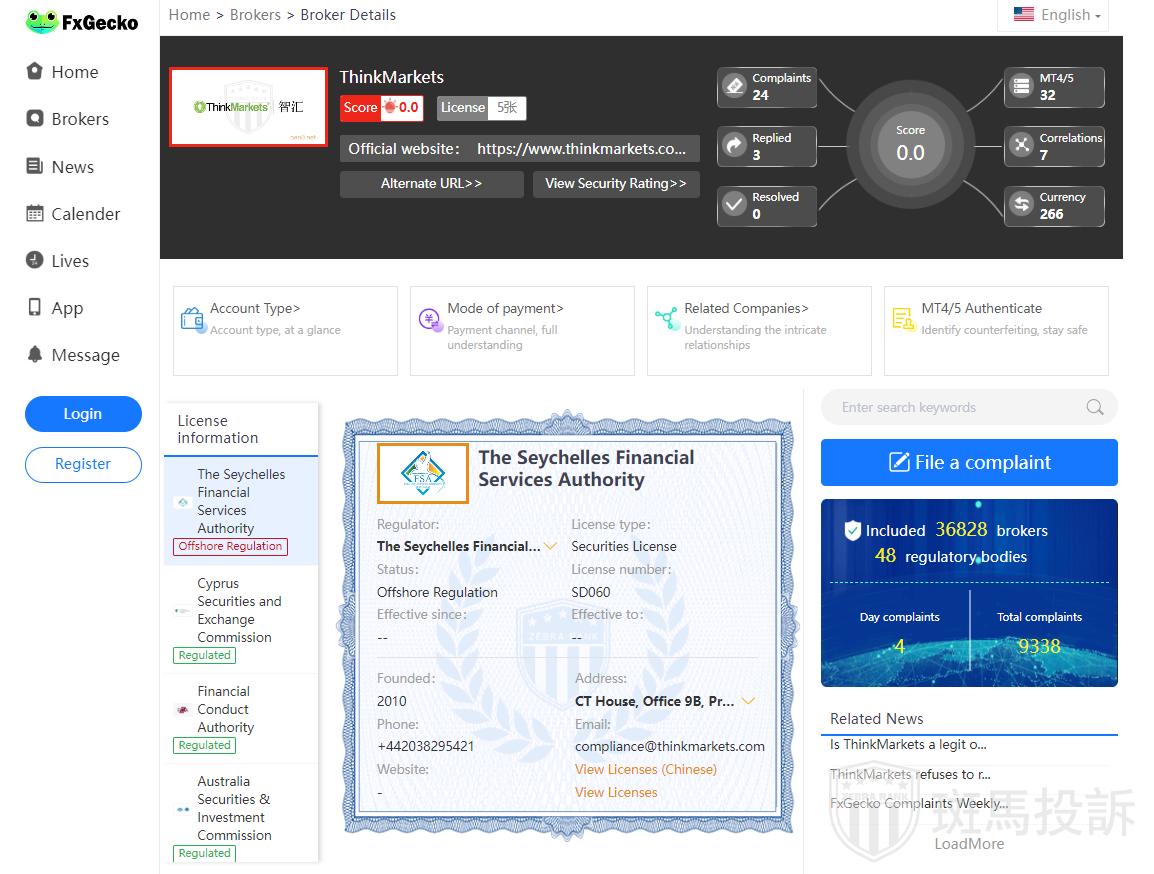The height and width of the screenshot is (874, 1154).
Task: Open the English language dropdown
Action: [1056, 15]
